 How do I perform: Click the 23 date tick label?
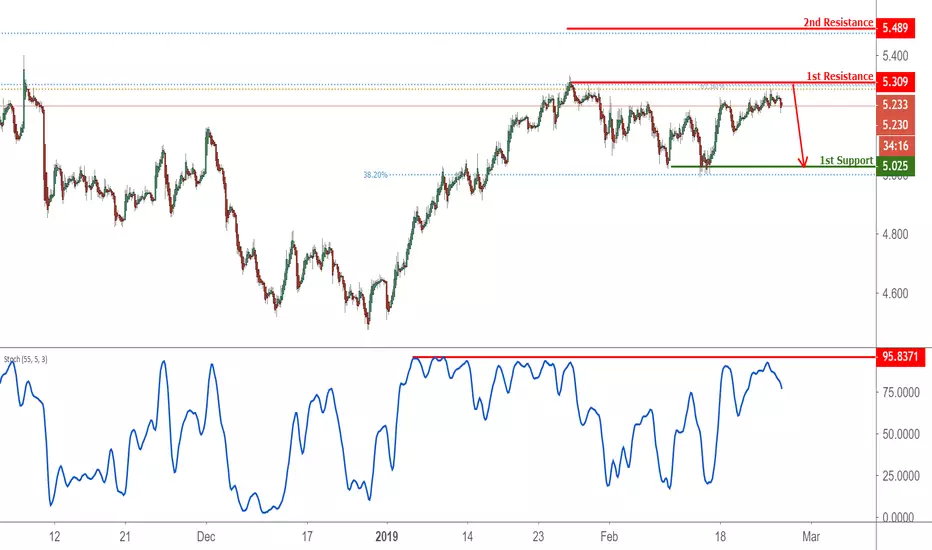coord(538,537)
